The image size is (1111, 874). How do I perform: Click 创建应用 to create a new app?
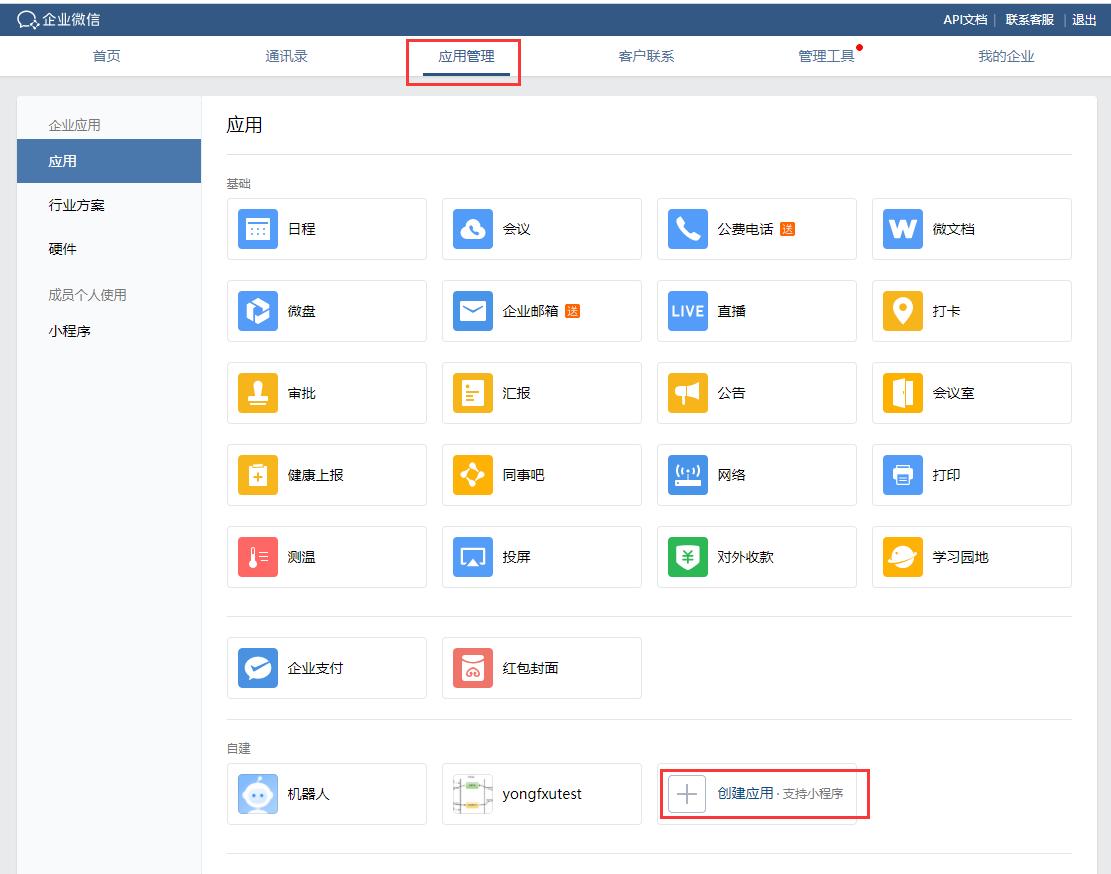point(764,793)
